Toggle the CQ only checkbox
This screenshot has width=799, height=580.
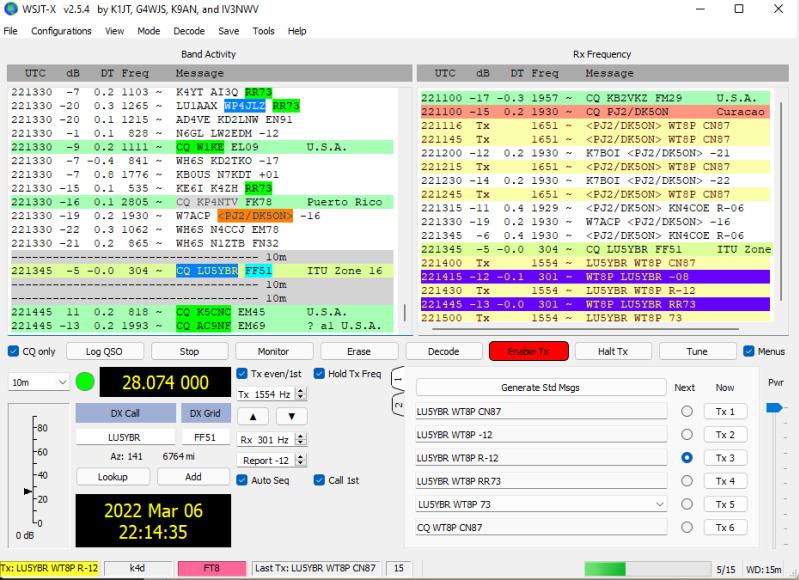pos(13,351)
